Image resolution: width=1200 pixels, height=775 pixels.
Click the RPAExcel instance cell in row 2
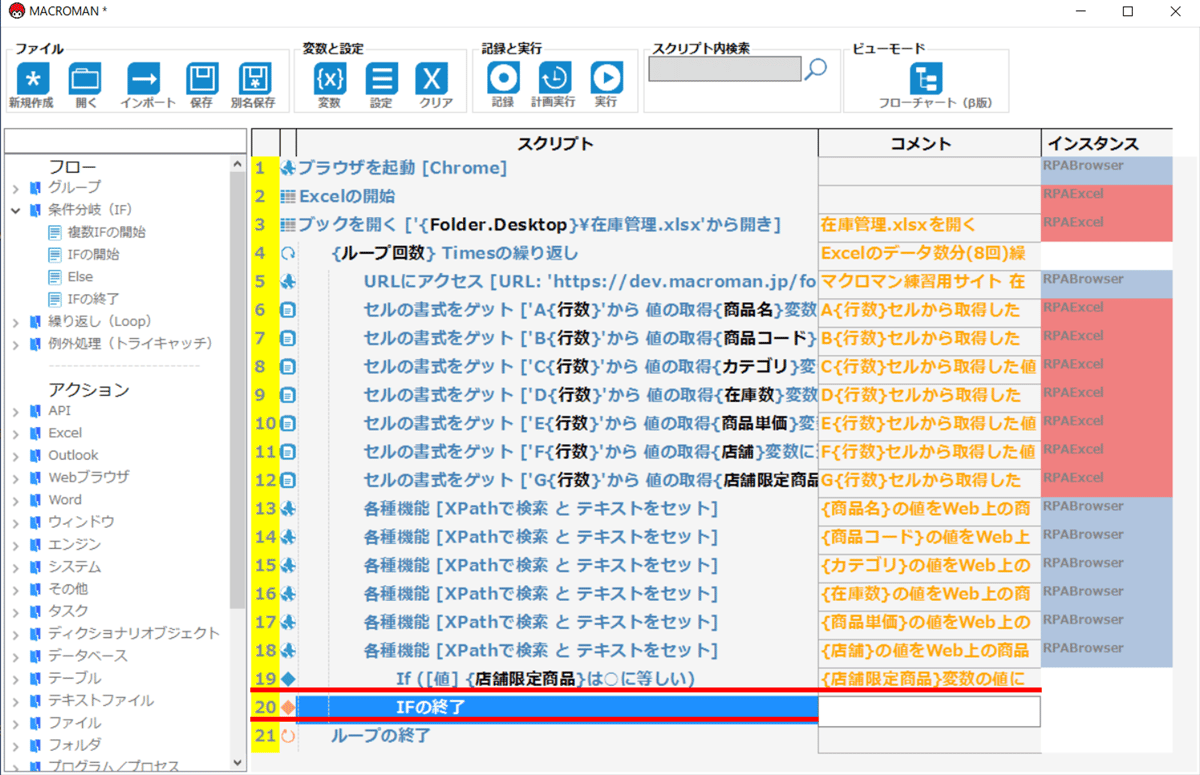(1106, 198)
